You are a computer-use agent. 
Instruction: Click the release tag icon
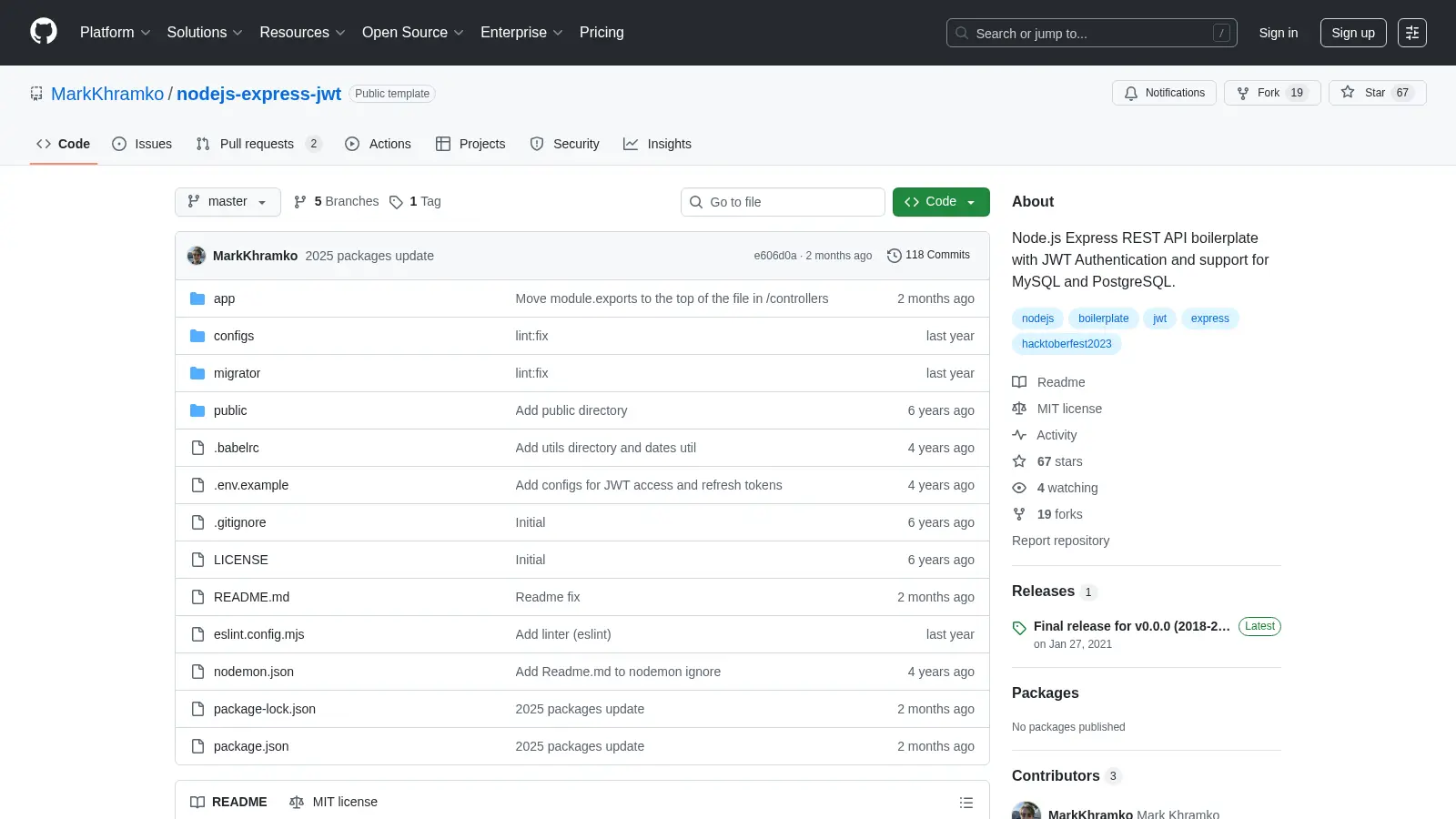[x=1019, y=628]
